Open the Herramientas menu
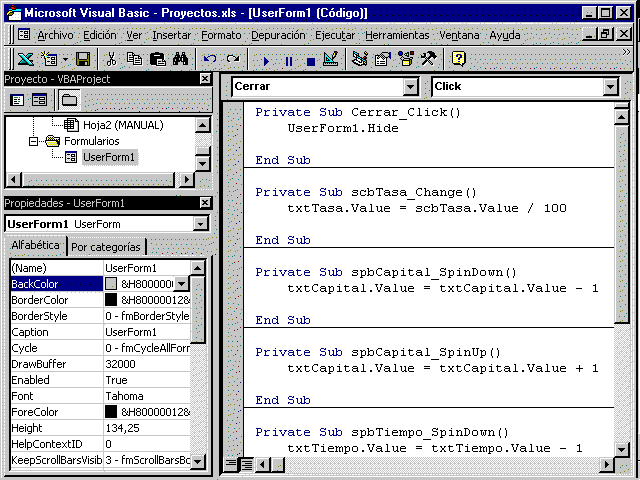The height and width of the screenshot is (480, 640). [x=397, y=36]
